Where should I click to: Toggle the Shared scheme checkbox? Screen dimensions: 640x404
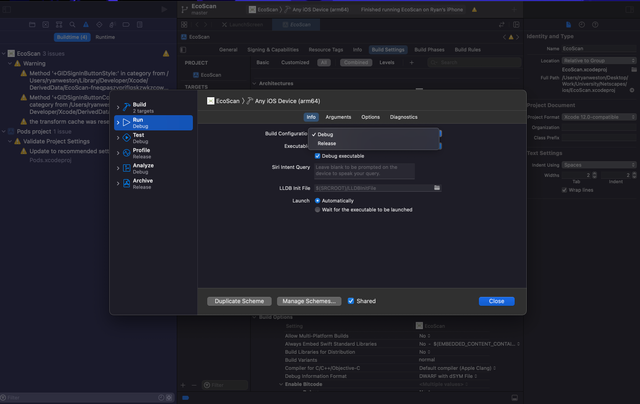(351, 301)
